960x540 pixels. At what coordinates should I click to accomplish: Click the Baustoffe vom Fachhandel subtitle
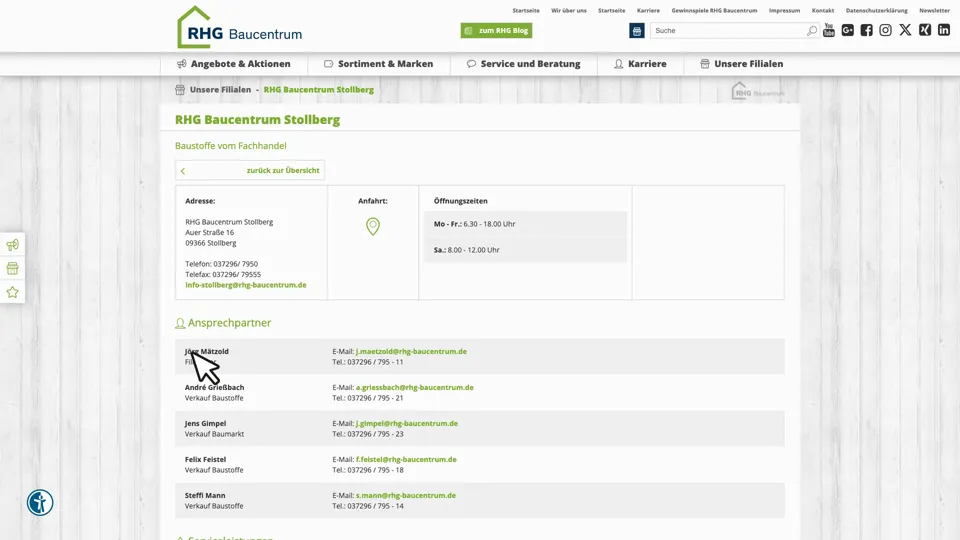(230, 146)
